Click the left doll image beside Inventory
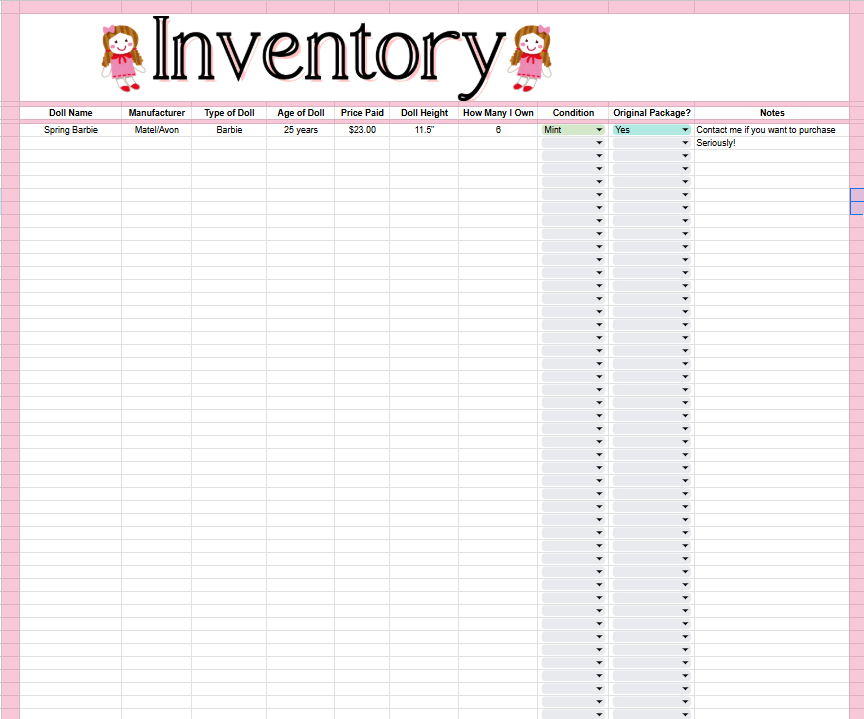 point(122,58)
